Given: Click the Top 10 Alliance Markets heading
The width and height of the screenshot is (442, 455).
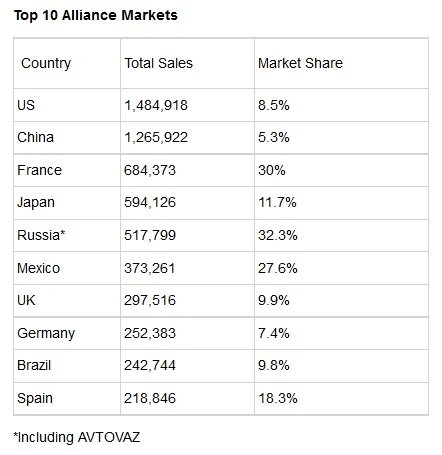Looking at the screenshot, I should click(x=96, y=15).
